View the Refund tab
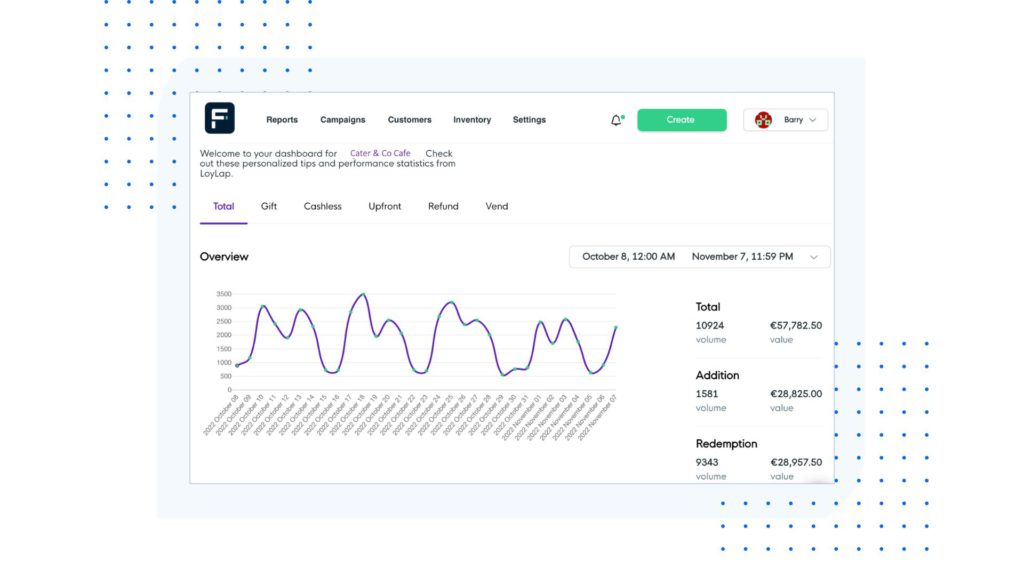This screenshot has height=576, width=1024. pos(442,206)
